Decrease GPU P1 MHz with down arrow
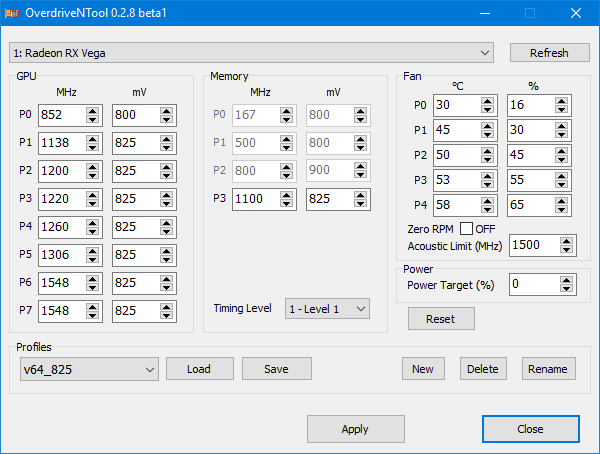 coord(93,147)
